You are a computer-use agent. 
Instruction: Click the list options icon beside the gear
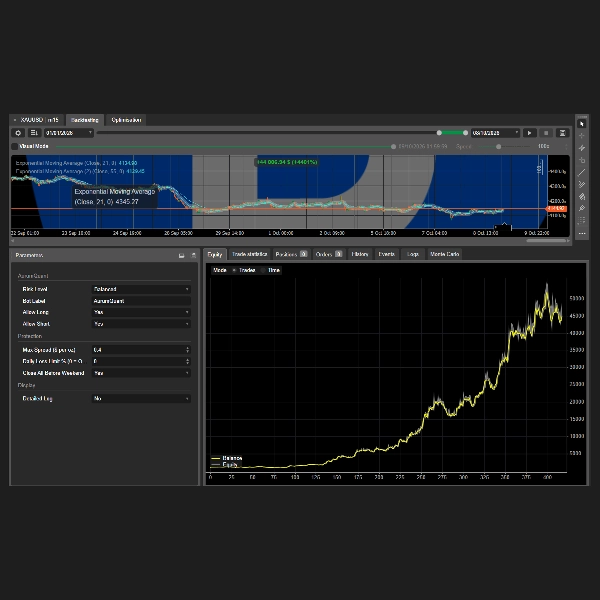click(x=34, y=133)
